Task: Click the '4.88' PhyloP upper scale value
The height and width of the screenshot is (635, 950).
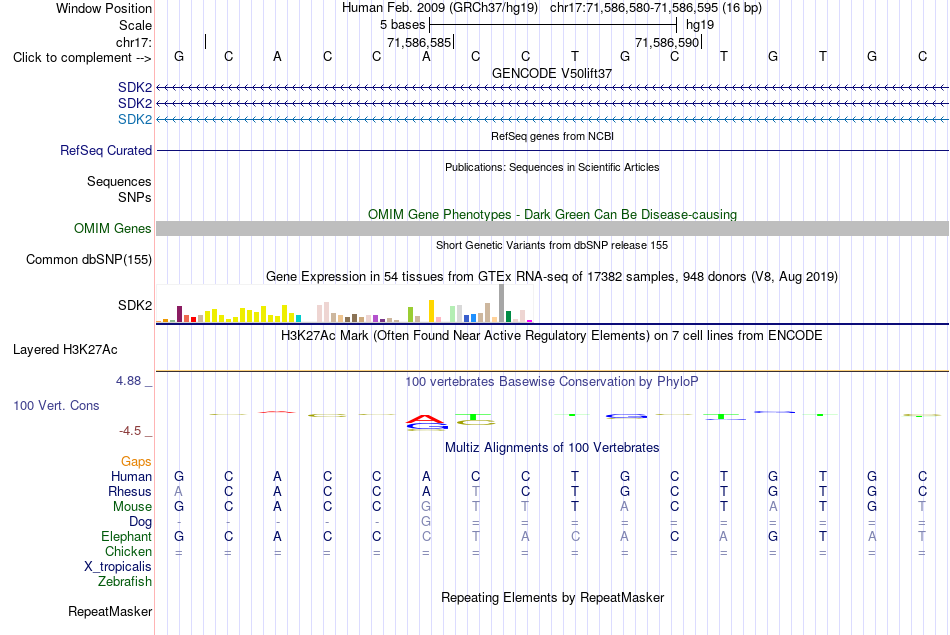Action: (x=128, y=381)
